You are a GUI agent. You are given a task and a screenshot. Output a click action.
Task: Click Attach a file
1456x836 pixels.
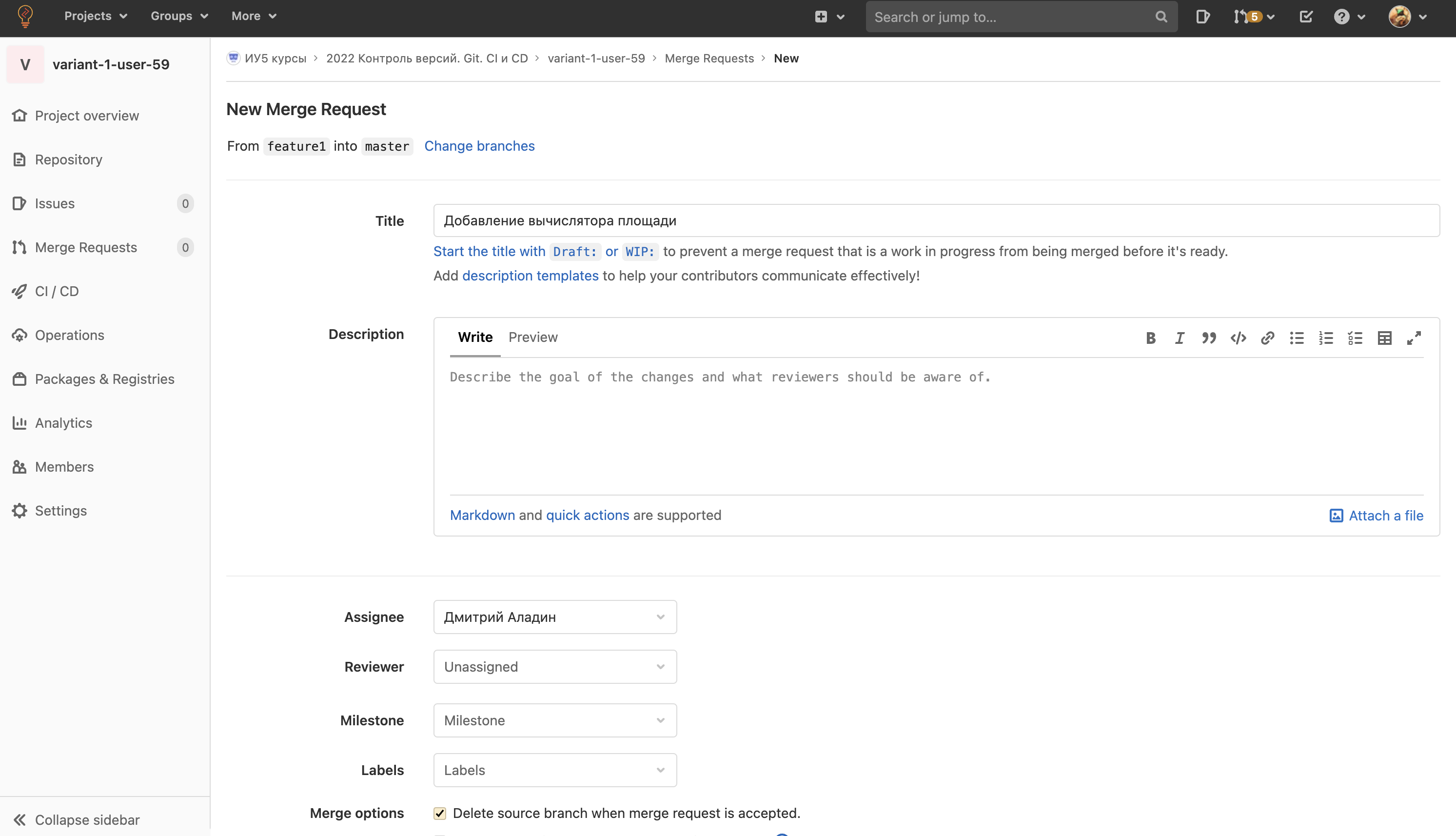tap(1376, 516)
